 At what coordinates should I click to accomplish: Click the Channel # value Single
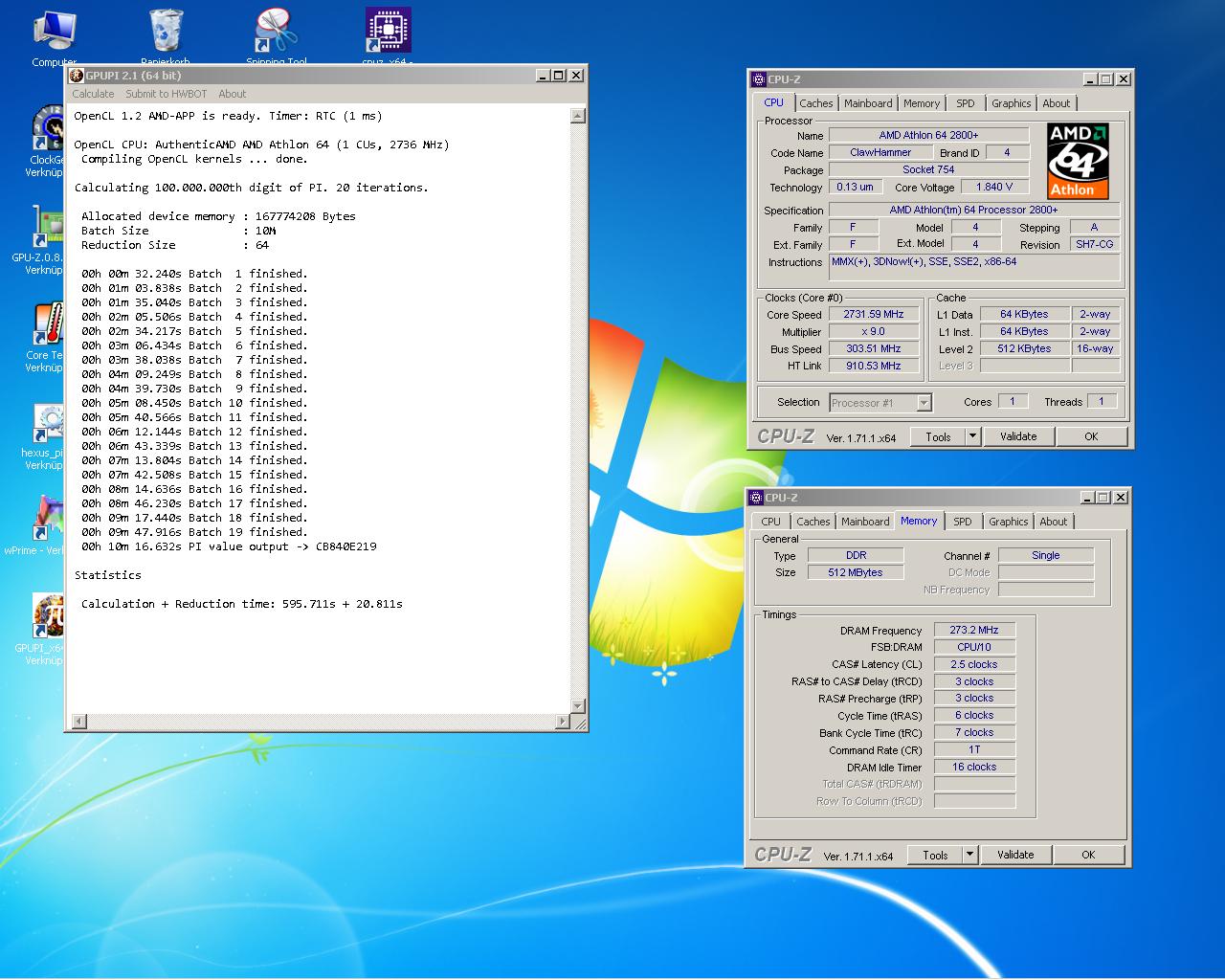click(x=1046, y=555)
